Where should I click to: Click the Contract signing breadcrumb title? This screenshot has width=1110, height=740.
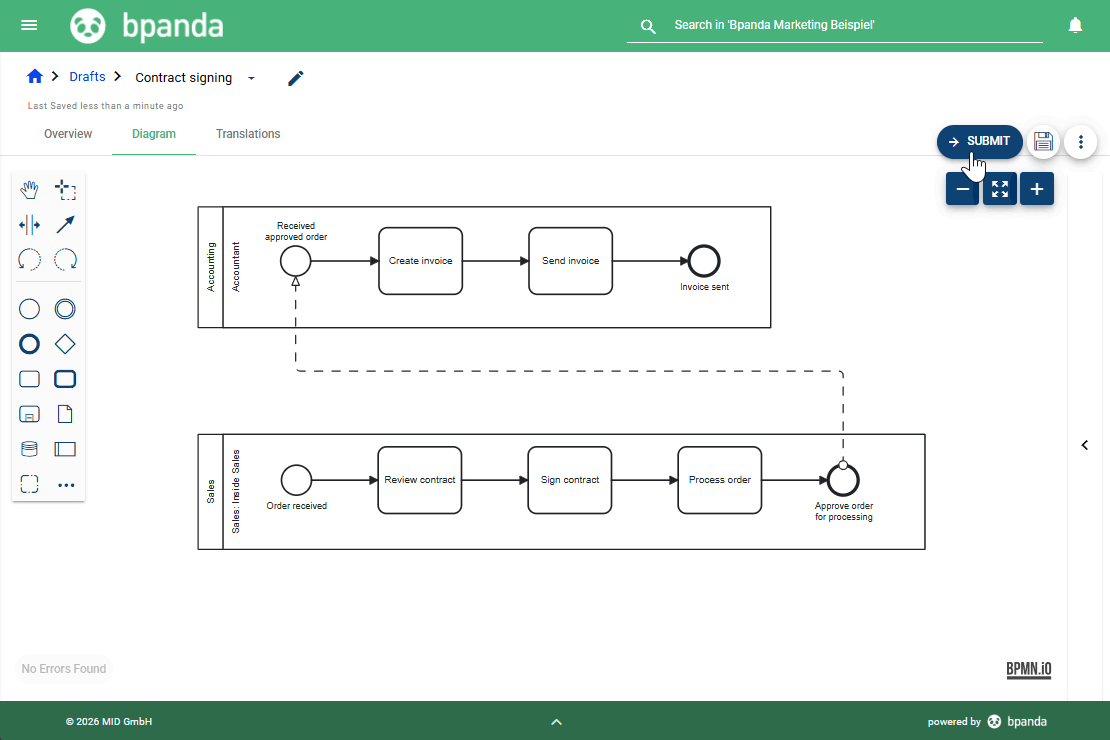click(183, 78)
